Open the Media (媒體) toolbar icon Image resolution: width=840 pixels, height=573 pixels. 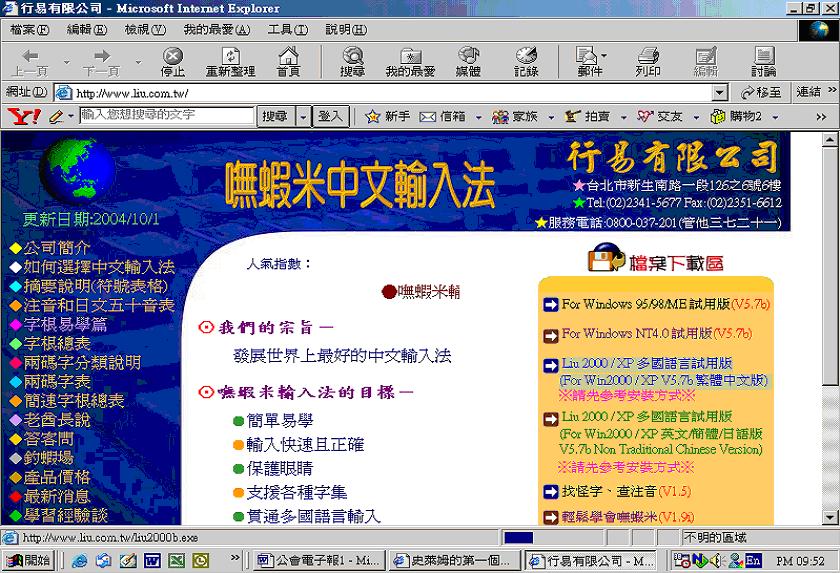click(x=468, y=62)
